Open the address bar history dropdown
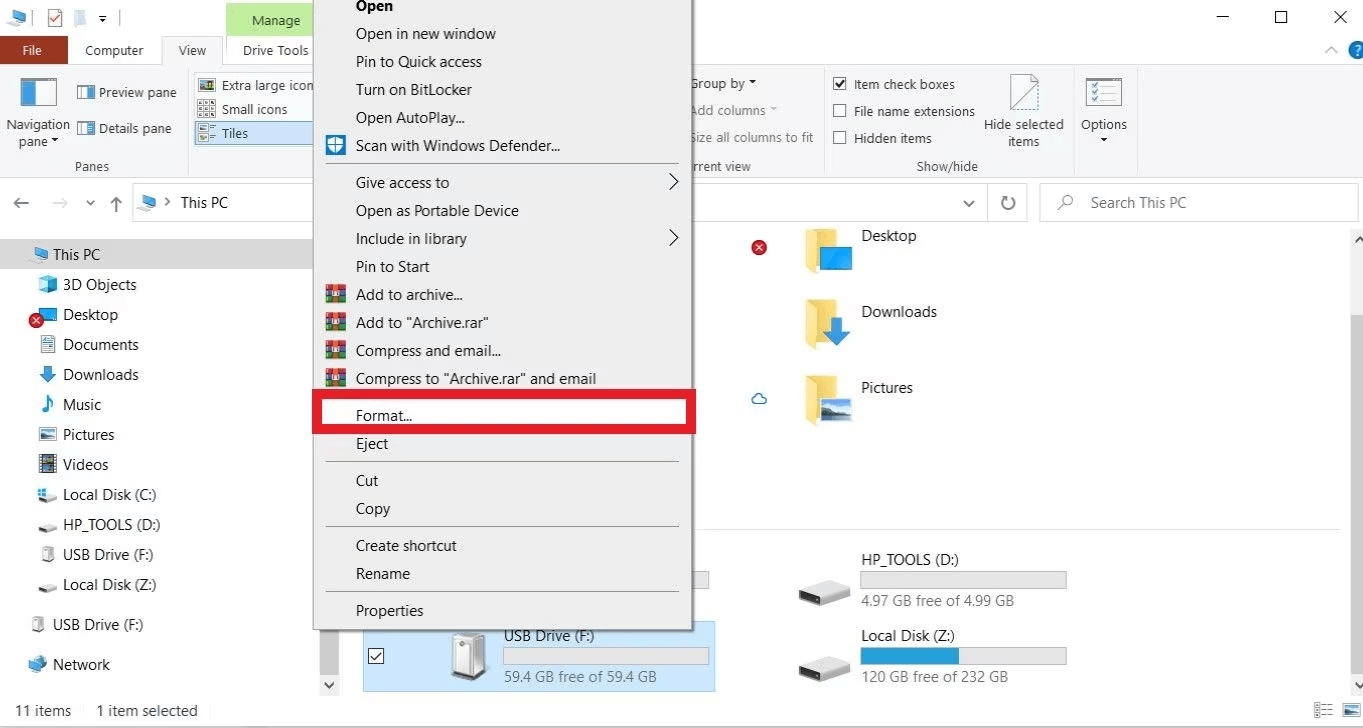Viewport: 1363px width, 728px height. [x=968, y=203]
